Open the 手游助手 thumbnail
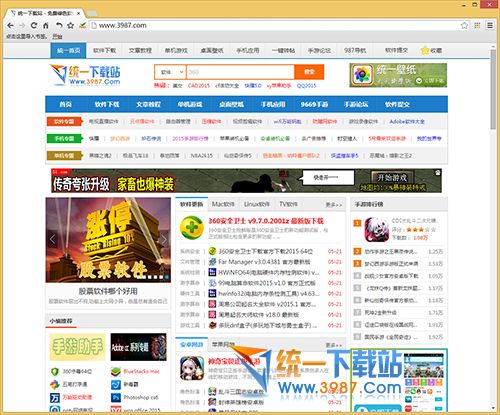This screenshot has width=500, height=415. point(77,347)
